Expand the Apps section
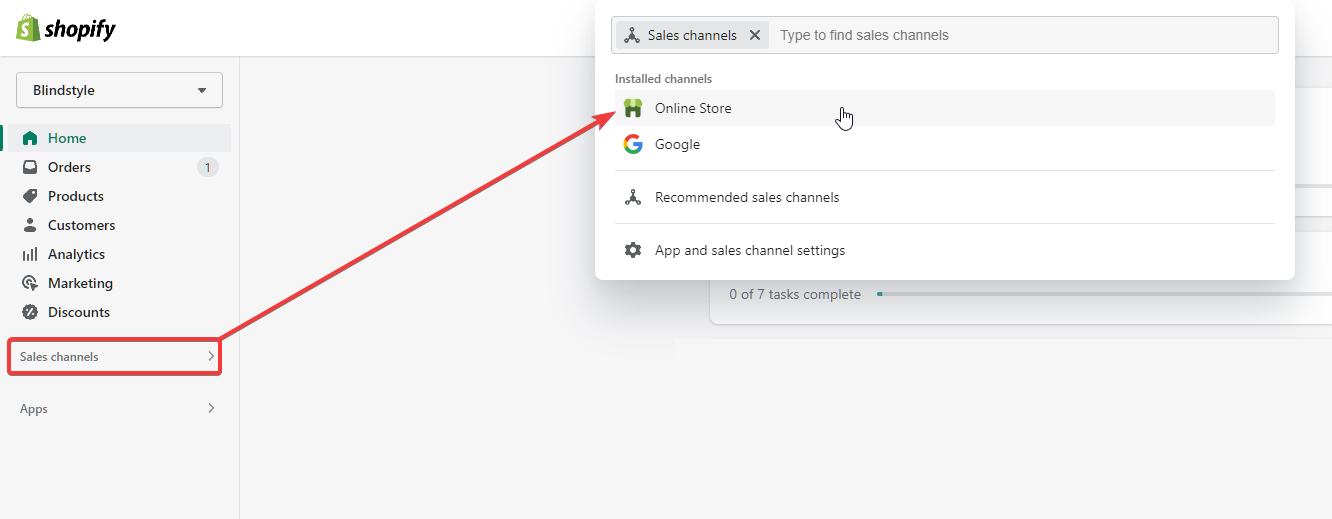 (117, 409)
